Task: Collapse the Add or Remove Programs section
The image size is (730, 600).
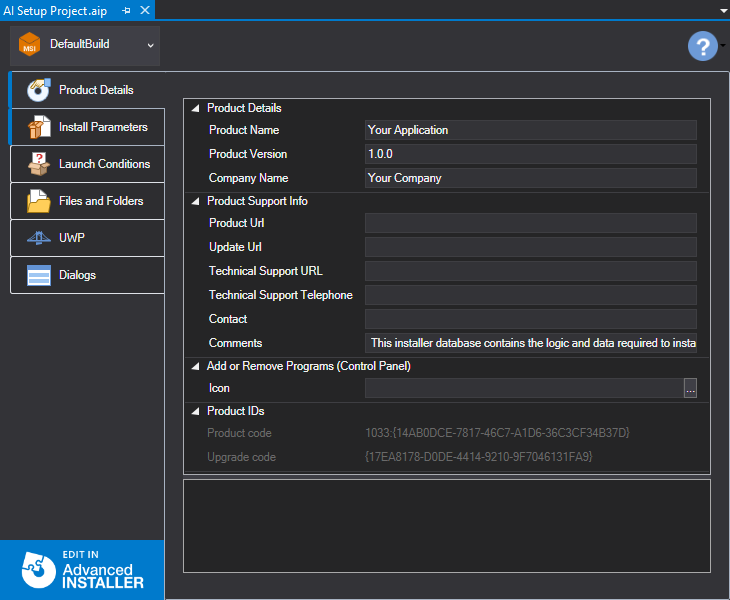Action: [195, 366]
